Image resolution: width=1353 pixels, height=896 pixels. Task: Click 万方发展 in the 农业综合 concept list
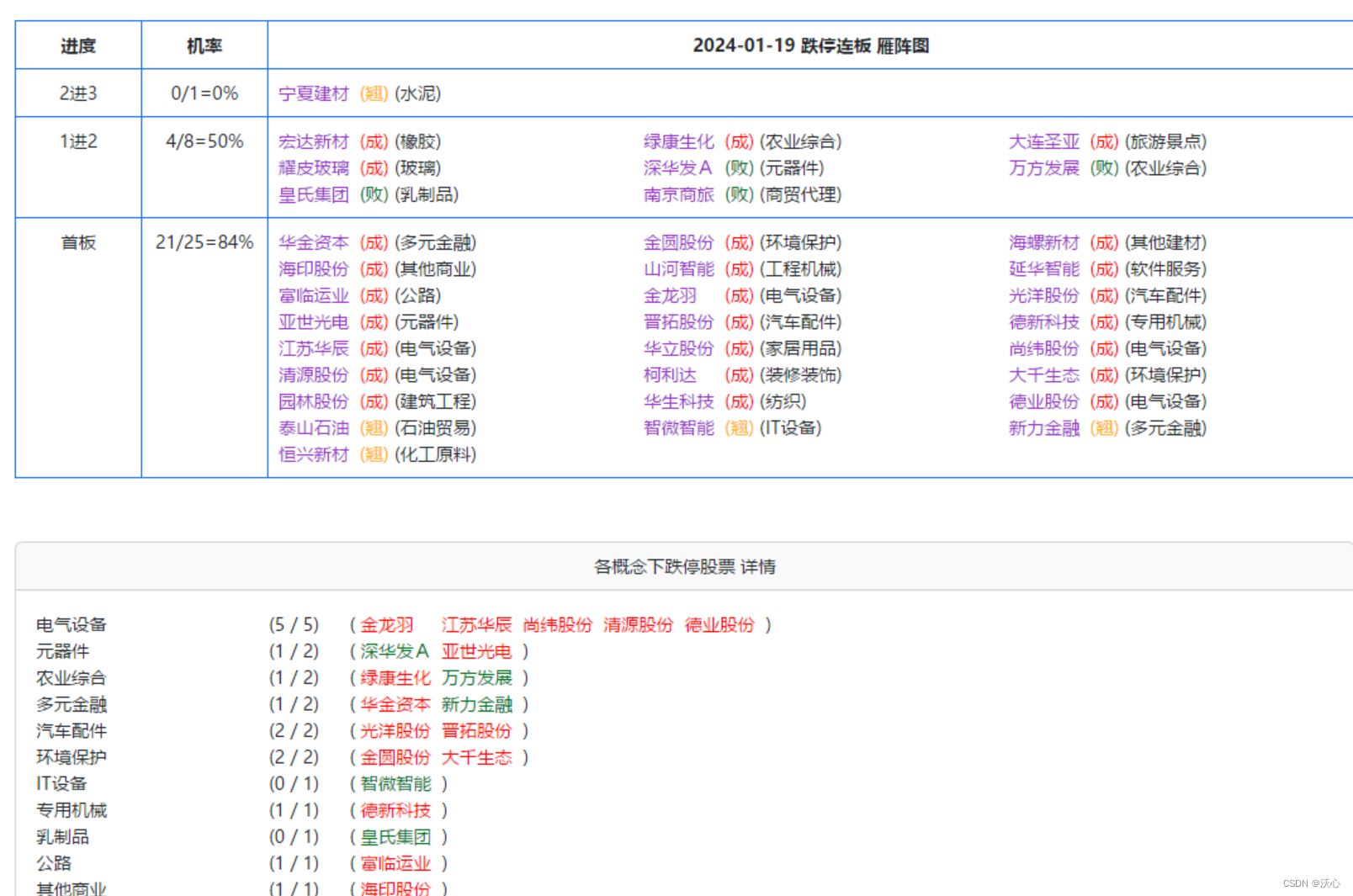click(x=477, y=677)
